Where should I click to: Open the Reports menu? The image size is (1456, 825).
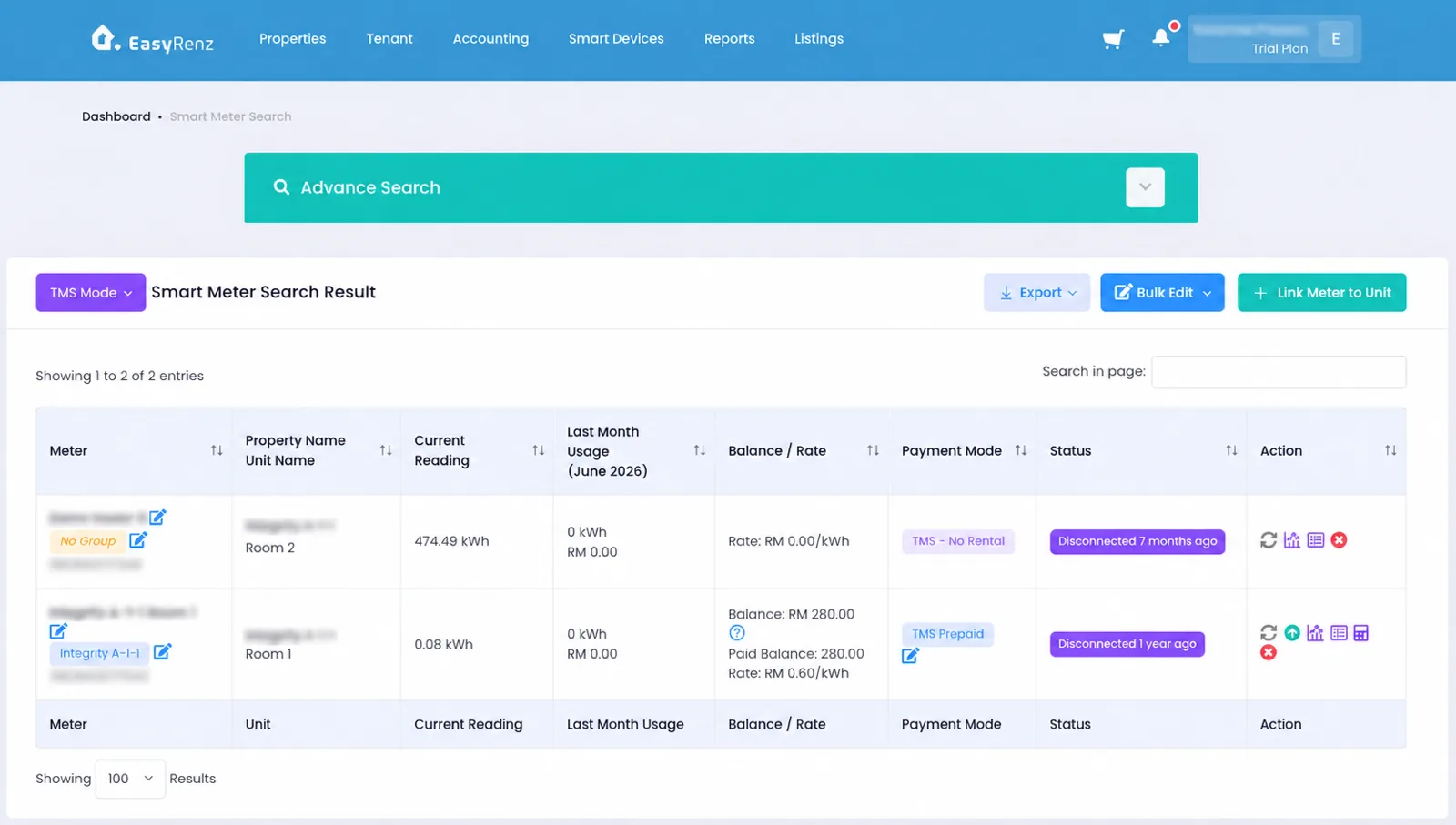pyautogui.click(x=729, y=38)
